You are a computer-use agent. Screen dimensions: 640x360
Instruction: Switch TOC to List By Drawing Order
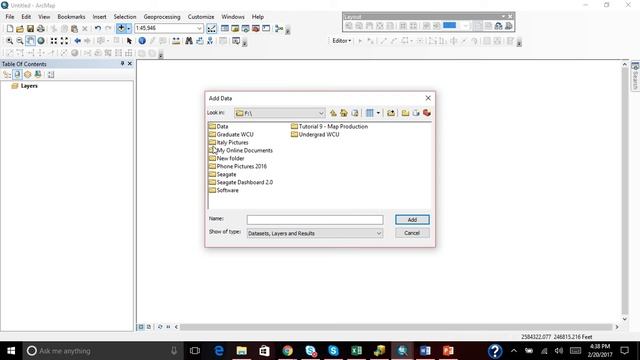pyautogui.click(x=7, y=75)
